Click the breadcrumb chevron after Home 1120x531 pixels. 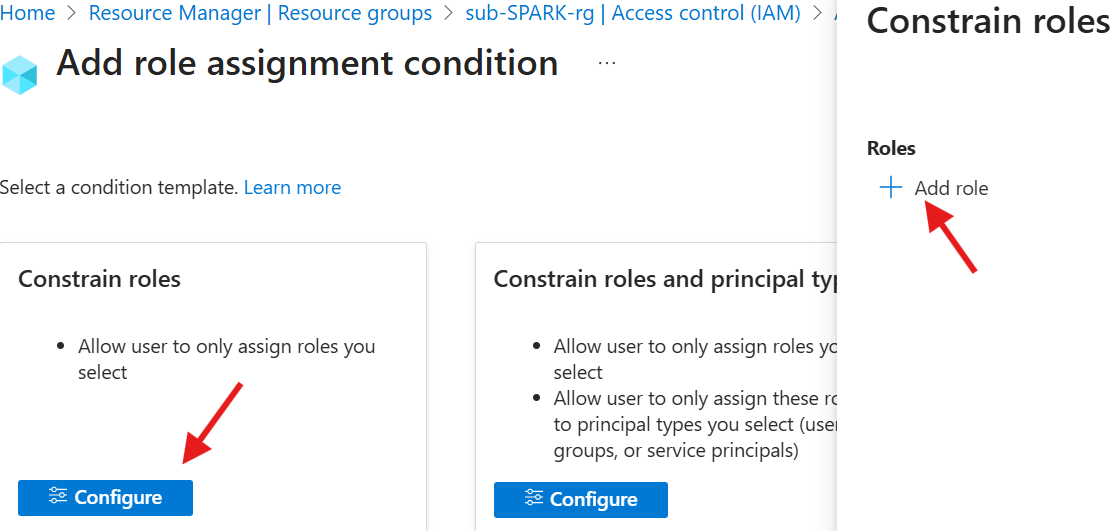tap(72, 14)
